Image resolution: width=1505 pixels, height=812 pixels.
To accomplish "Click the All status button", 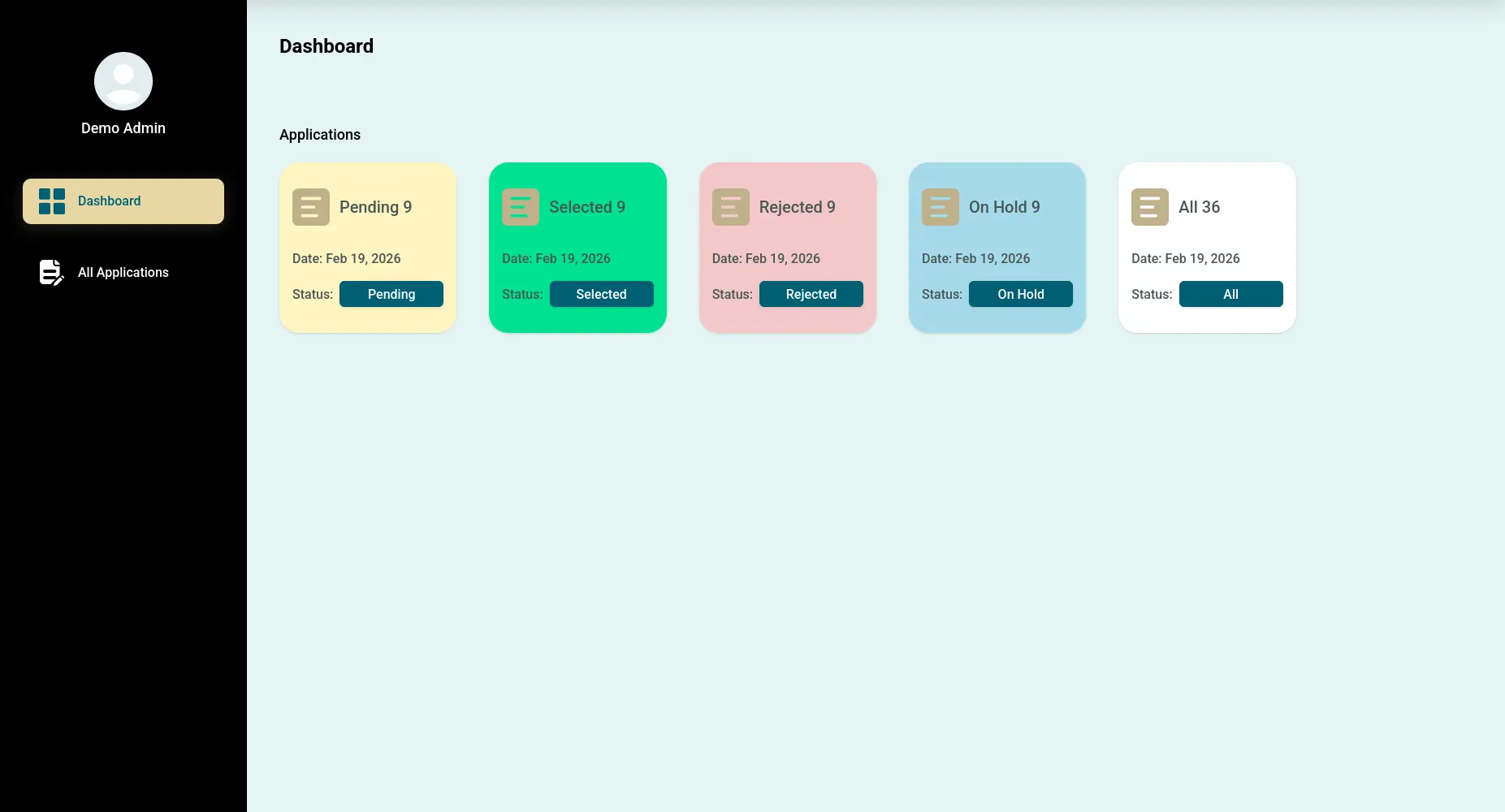I will [x=1230, y=294].
